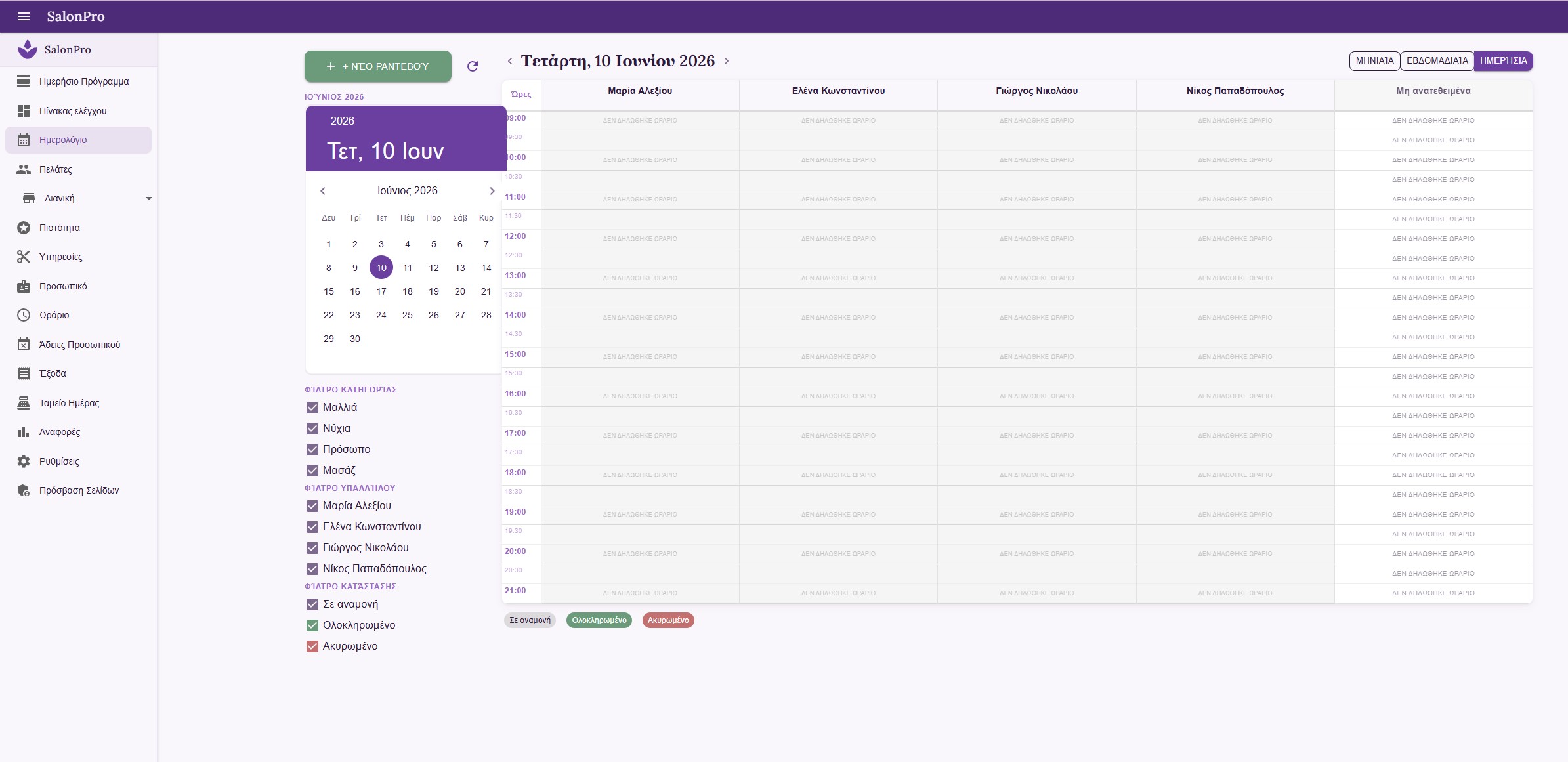
Task: Click the Ημερολόγιο calendar icon
Action: tap(24, 140)
